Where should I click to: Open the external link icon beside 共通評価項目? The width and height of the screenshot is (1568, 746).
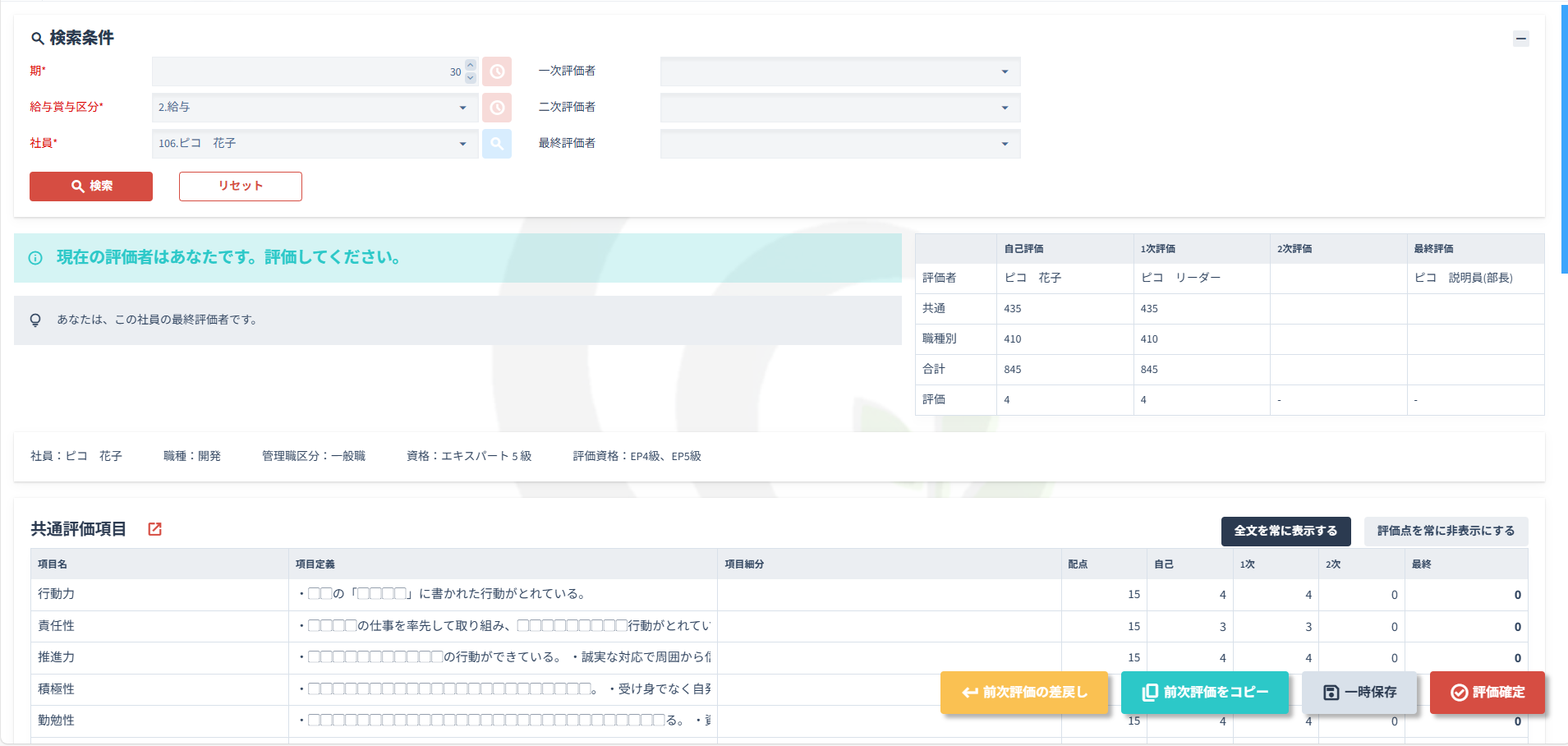pyautogui.click(x=154, y=529)
